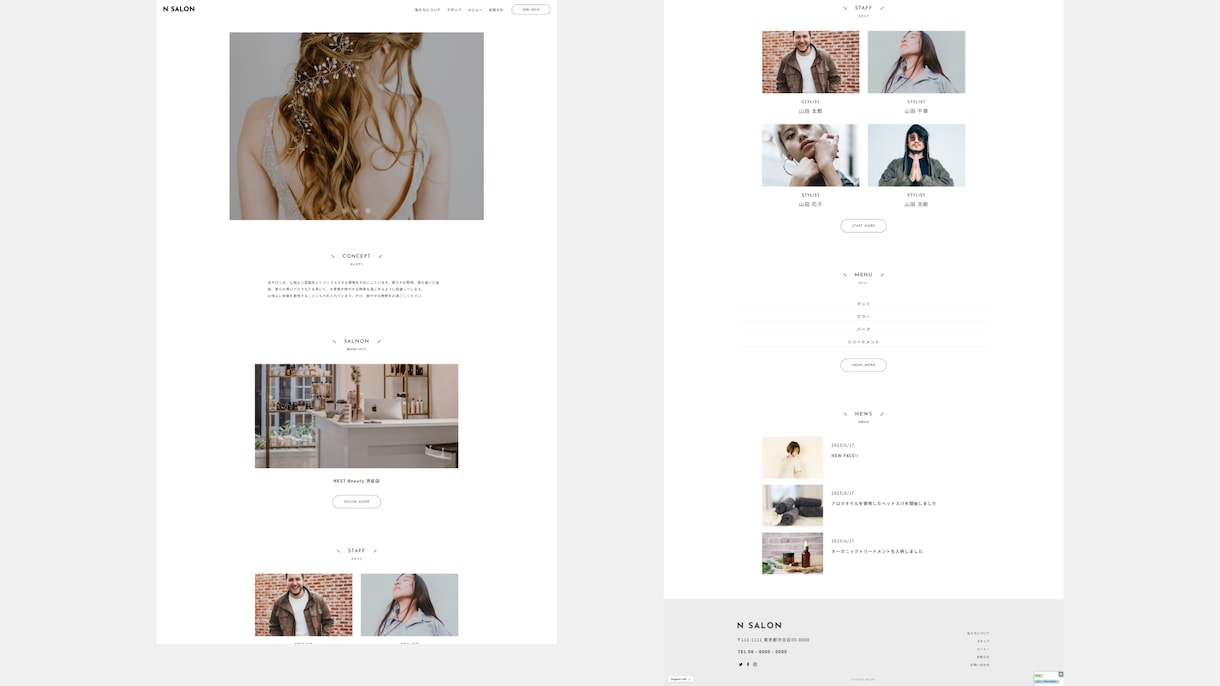Open the オーガニックトリートメント news headline
This screenshot has height=686, width=1220.
(877, 551)
